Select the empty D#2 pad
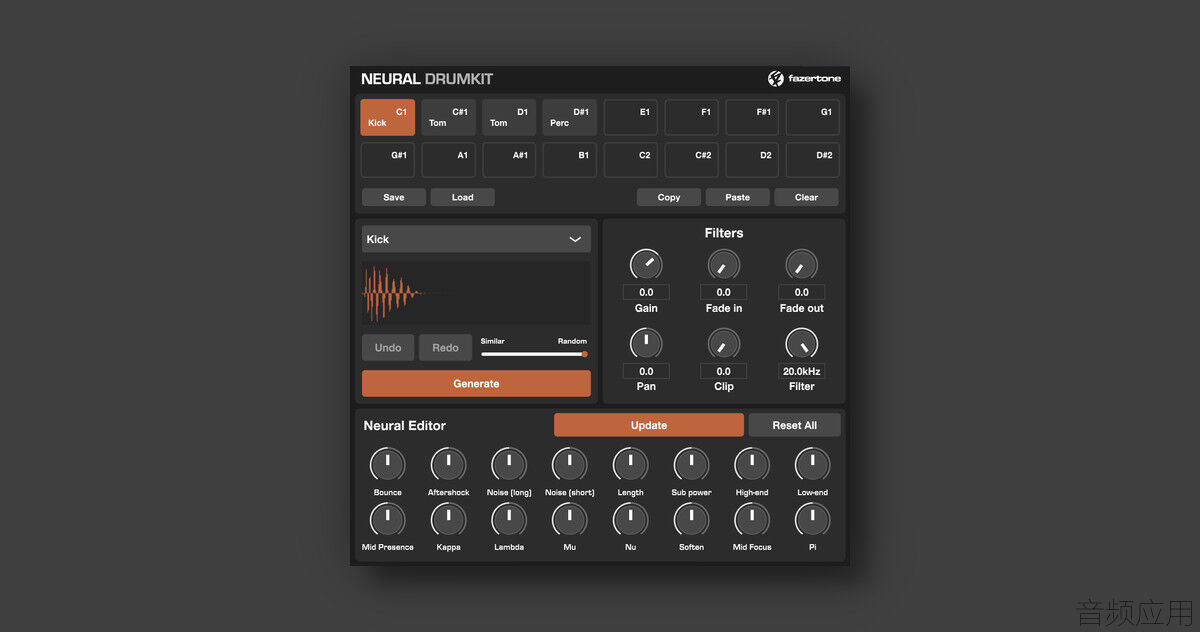Image resolution: width=1200 pixels, height=632 pixels. [813, 160]
